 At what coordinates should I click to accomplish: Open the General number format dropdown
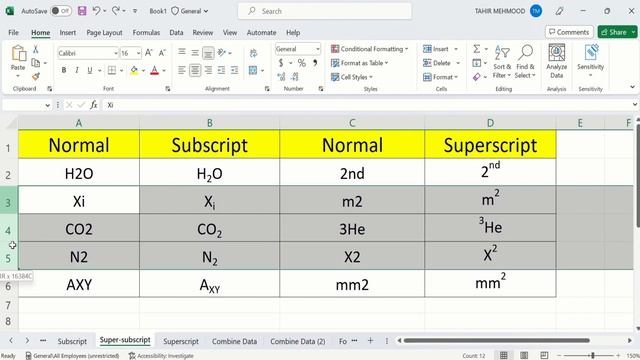tap(318, 49)
